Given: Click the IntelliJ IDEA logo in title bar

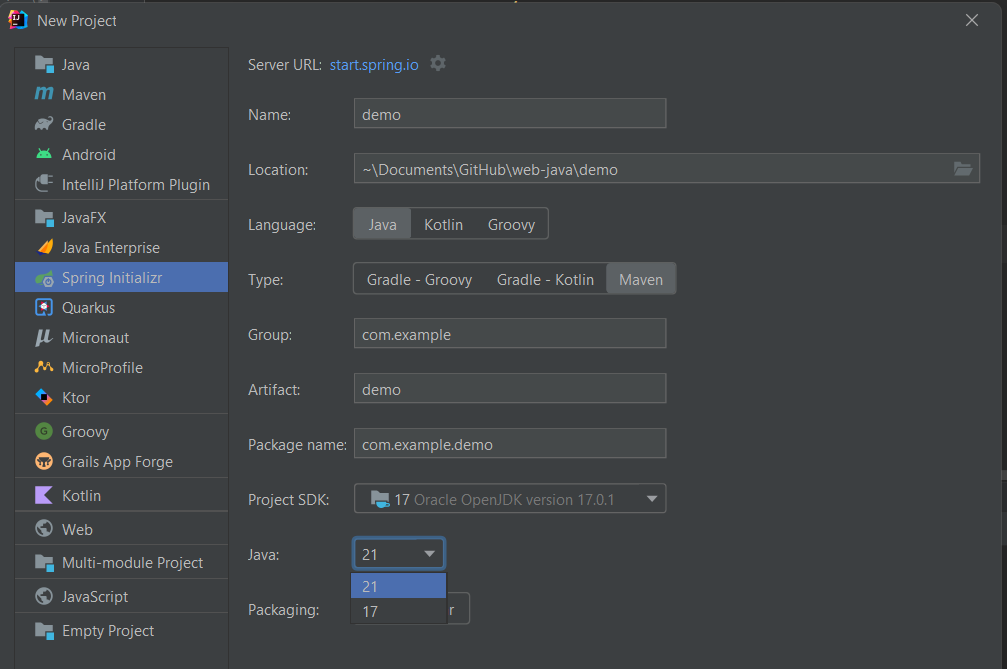Looking at the screenshot, I should tap(17, 20).
